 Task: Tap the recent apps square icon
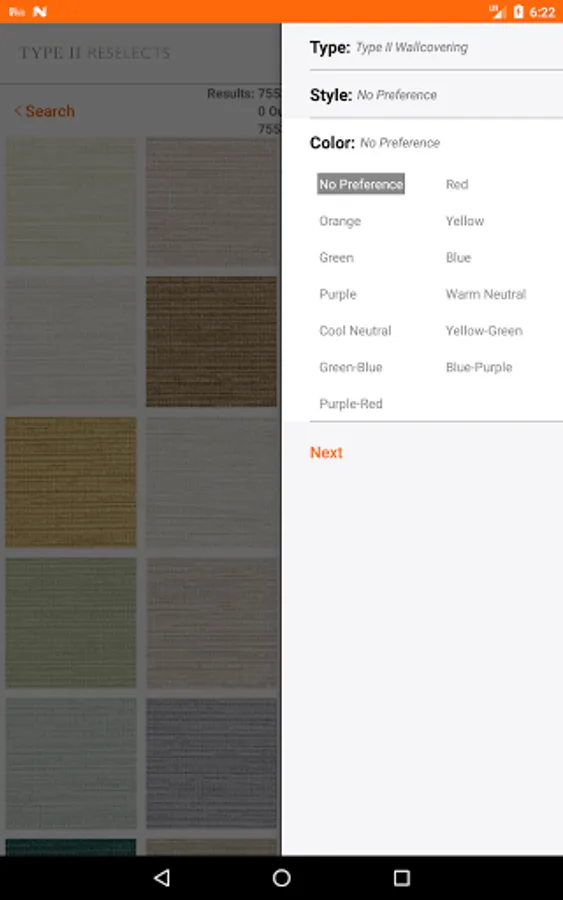point(402,877)
